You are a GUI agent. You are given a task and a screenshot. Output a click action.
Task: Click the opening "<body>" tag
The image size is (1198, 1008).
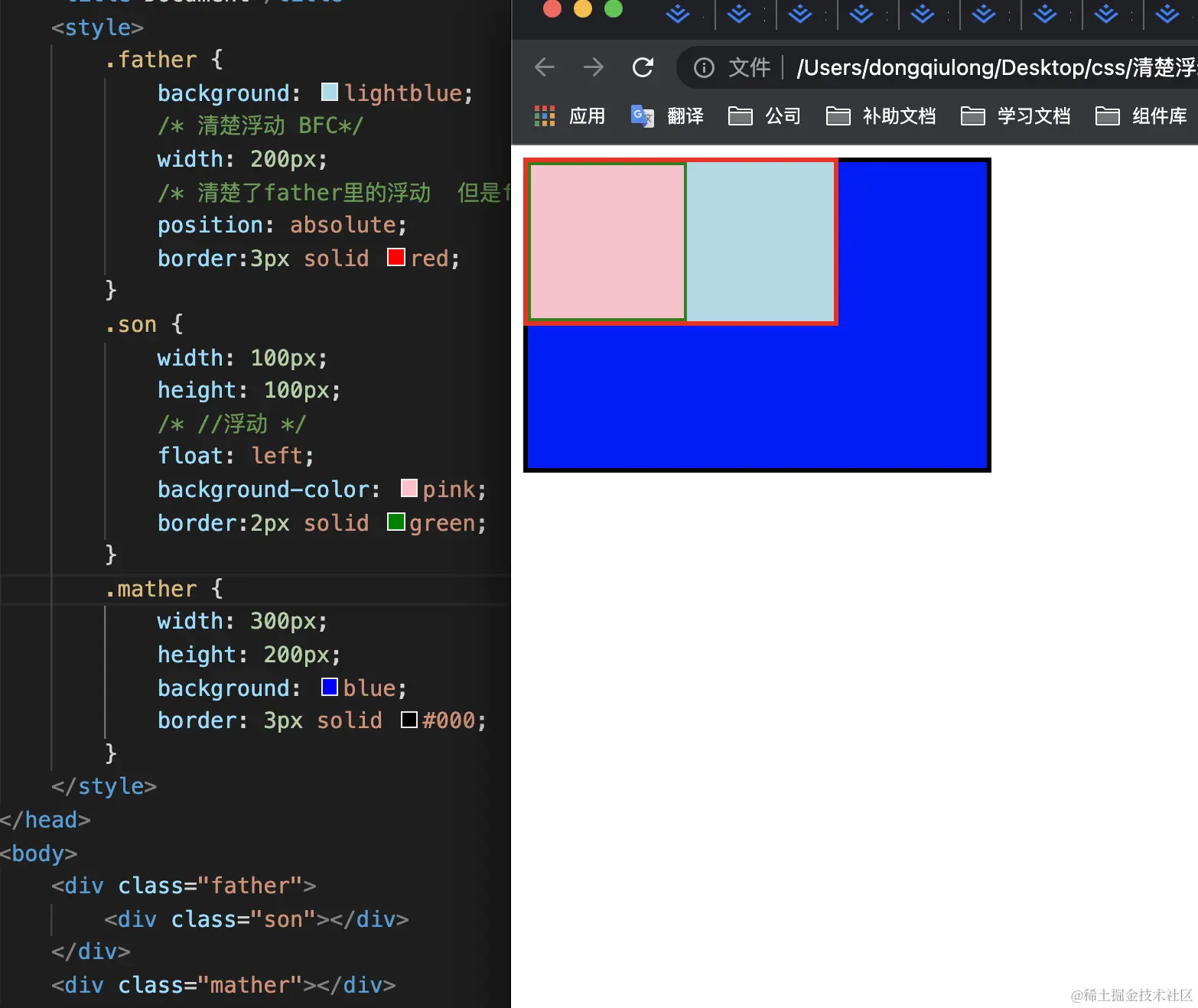[x=38, y=854]
